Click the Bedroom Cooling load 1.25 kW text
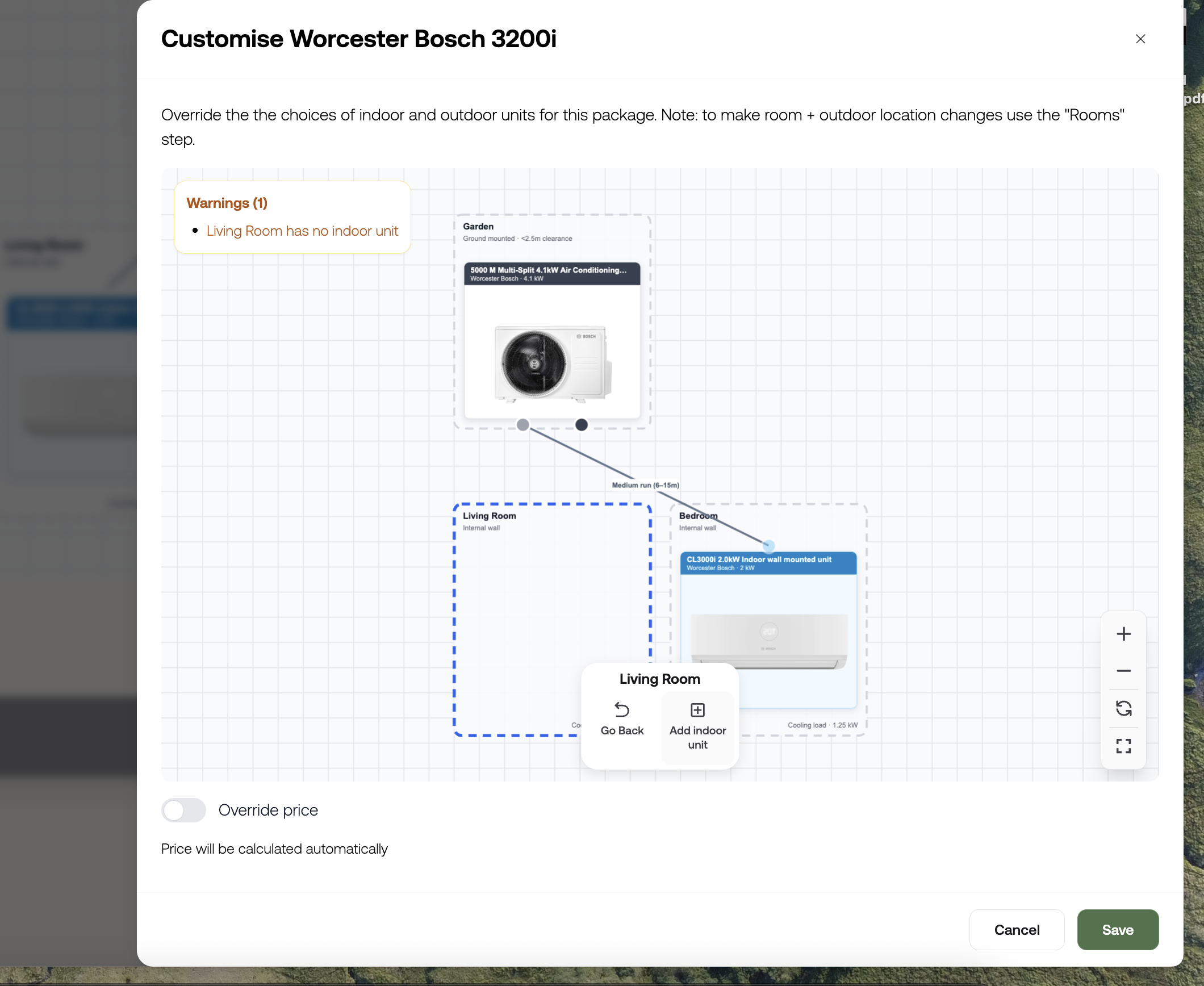The height and width of the screenshot is (986, 1204). point(822,725)
